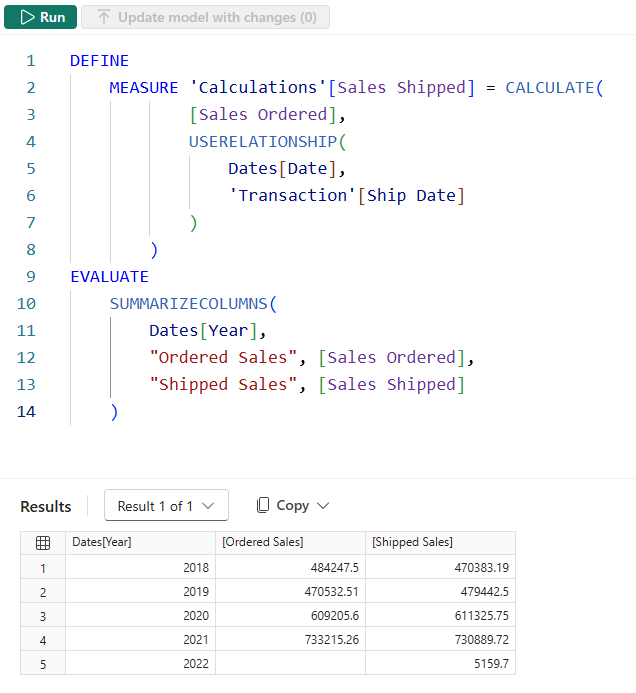Click the EVALUATE keyword on line 9

click(110, 277)
